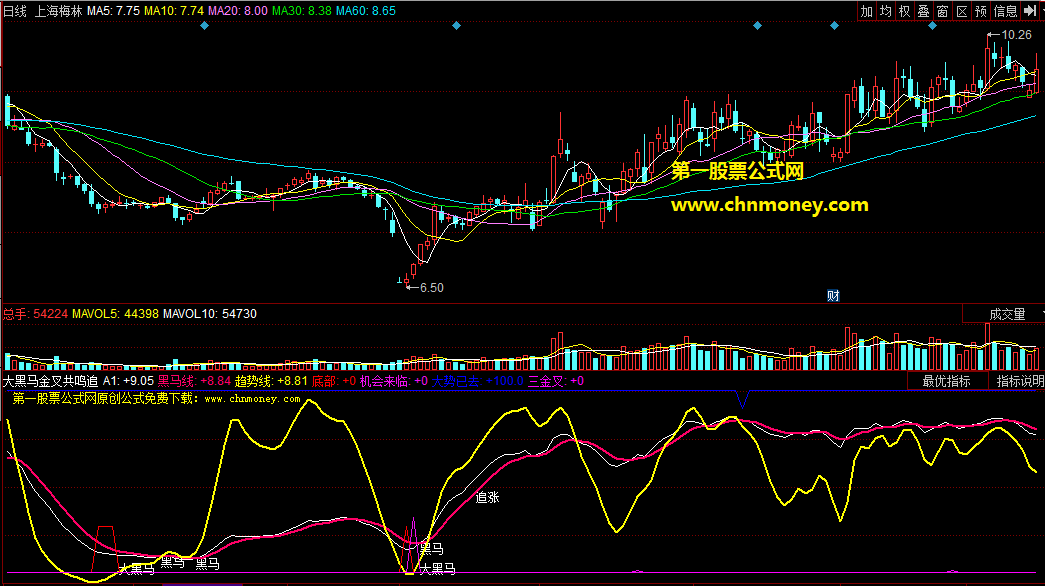Image resolution: width=1045 pixels, height=586 pixels.
Task: Click the 区 range statistics button
Action: click(962, 11)
